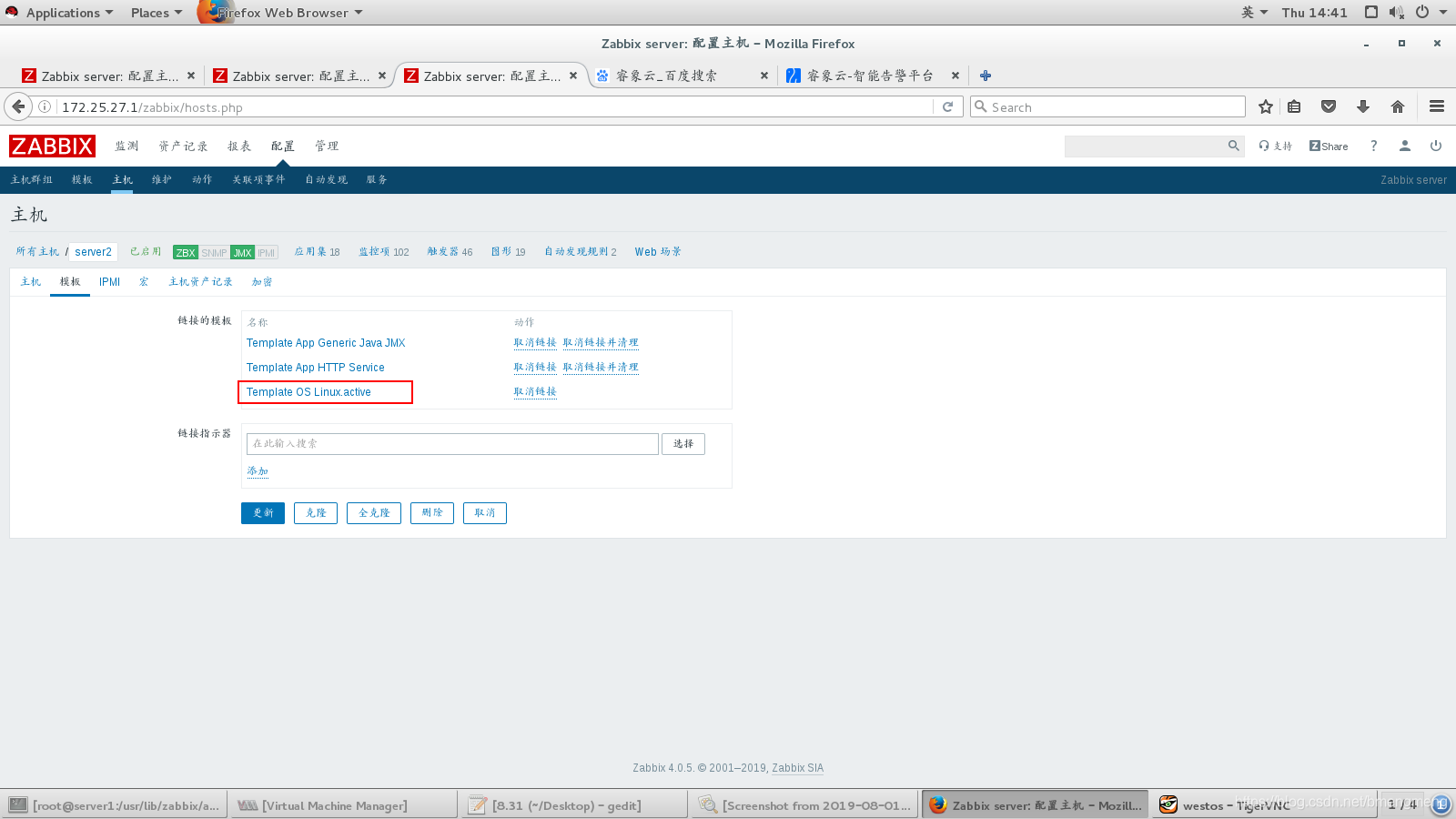Click SNMP availability badge
Viewport: 1456px width, 819px height.
[x=214, y=252]
